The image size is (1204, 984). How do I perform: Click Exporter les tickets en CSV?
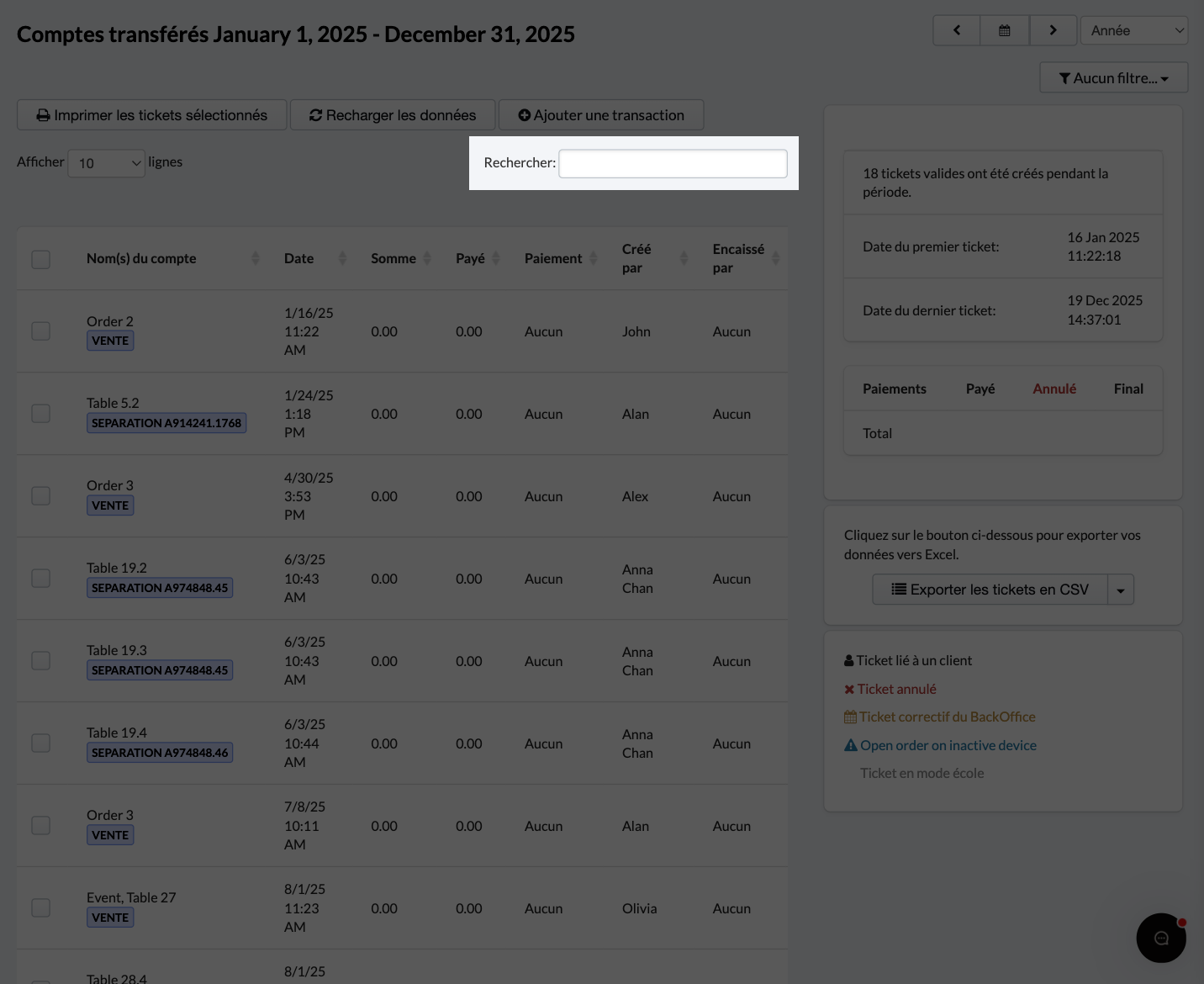click(990, 590)
